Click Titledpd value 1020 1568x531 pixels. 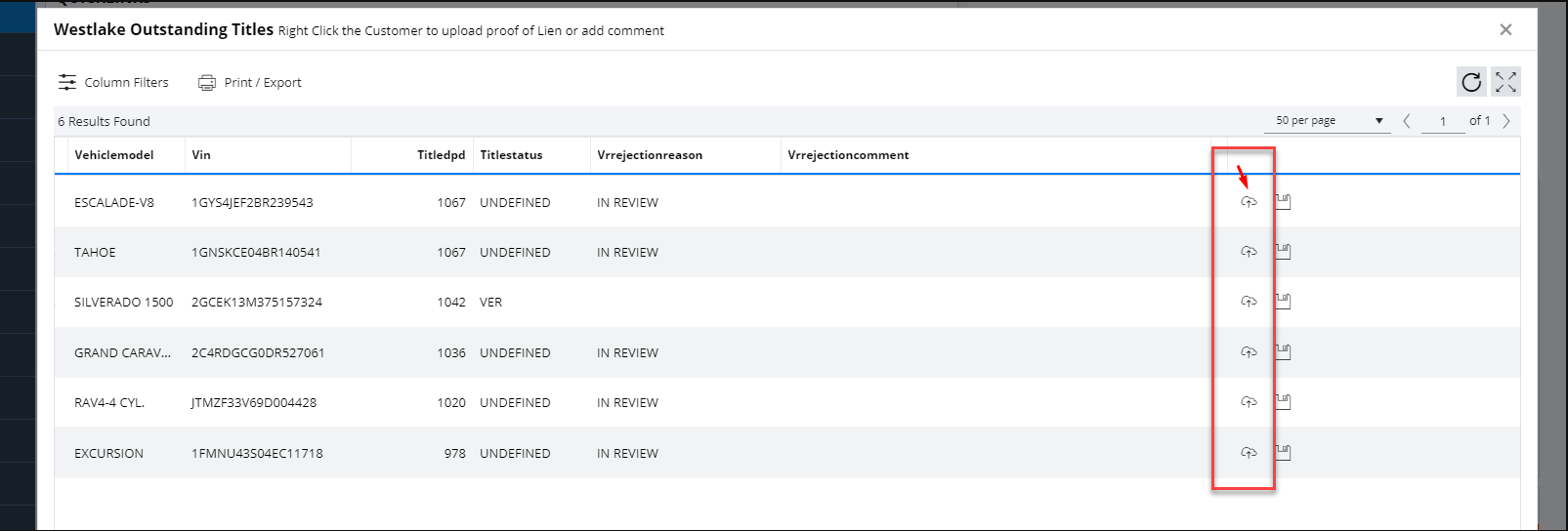pyautogui.click(x=451, y=403)
